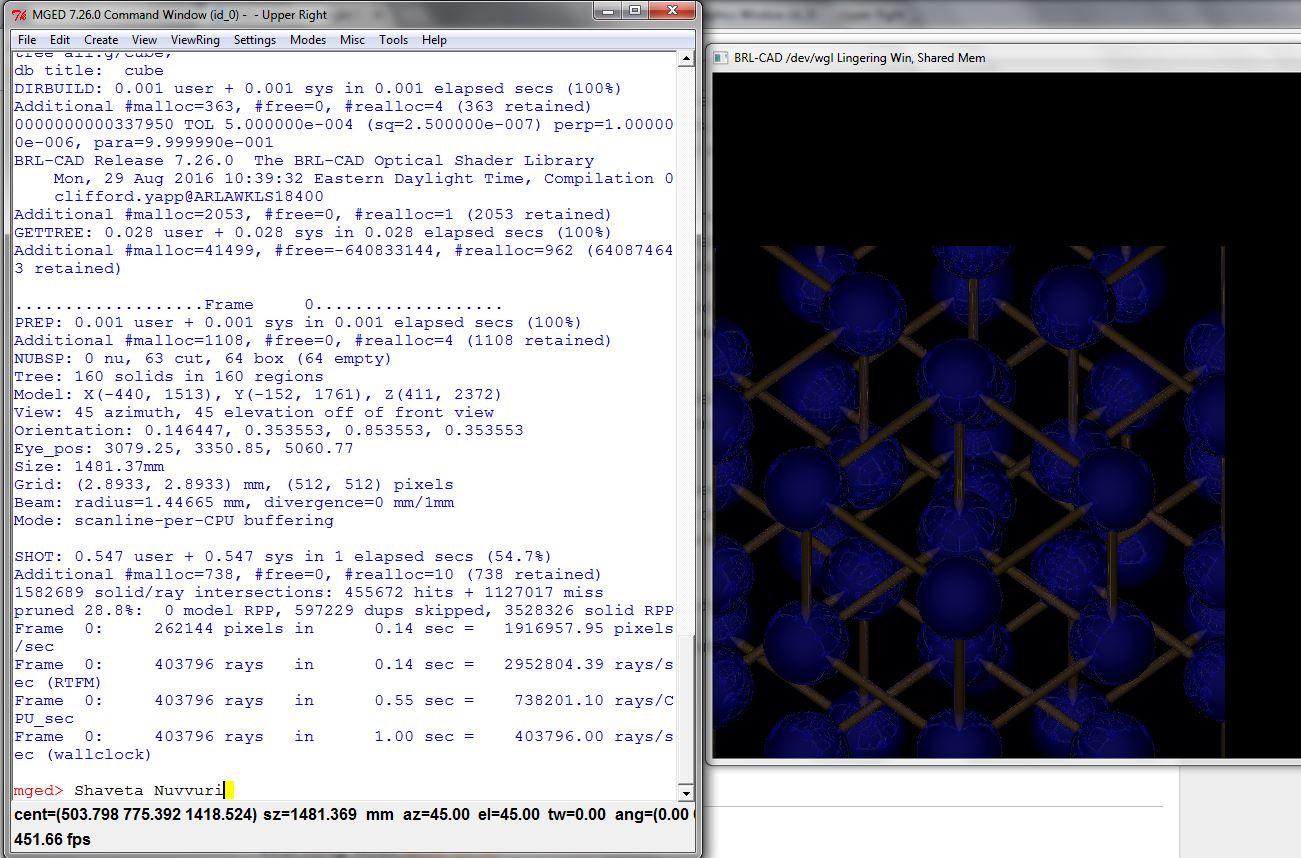The image size is (1301, 858).
Task: Click the 'BRL-CAD Release 7.26.0' line
Action: pos(304,161)
